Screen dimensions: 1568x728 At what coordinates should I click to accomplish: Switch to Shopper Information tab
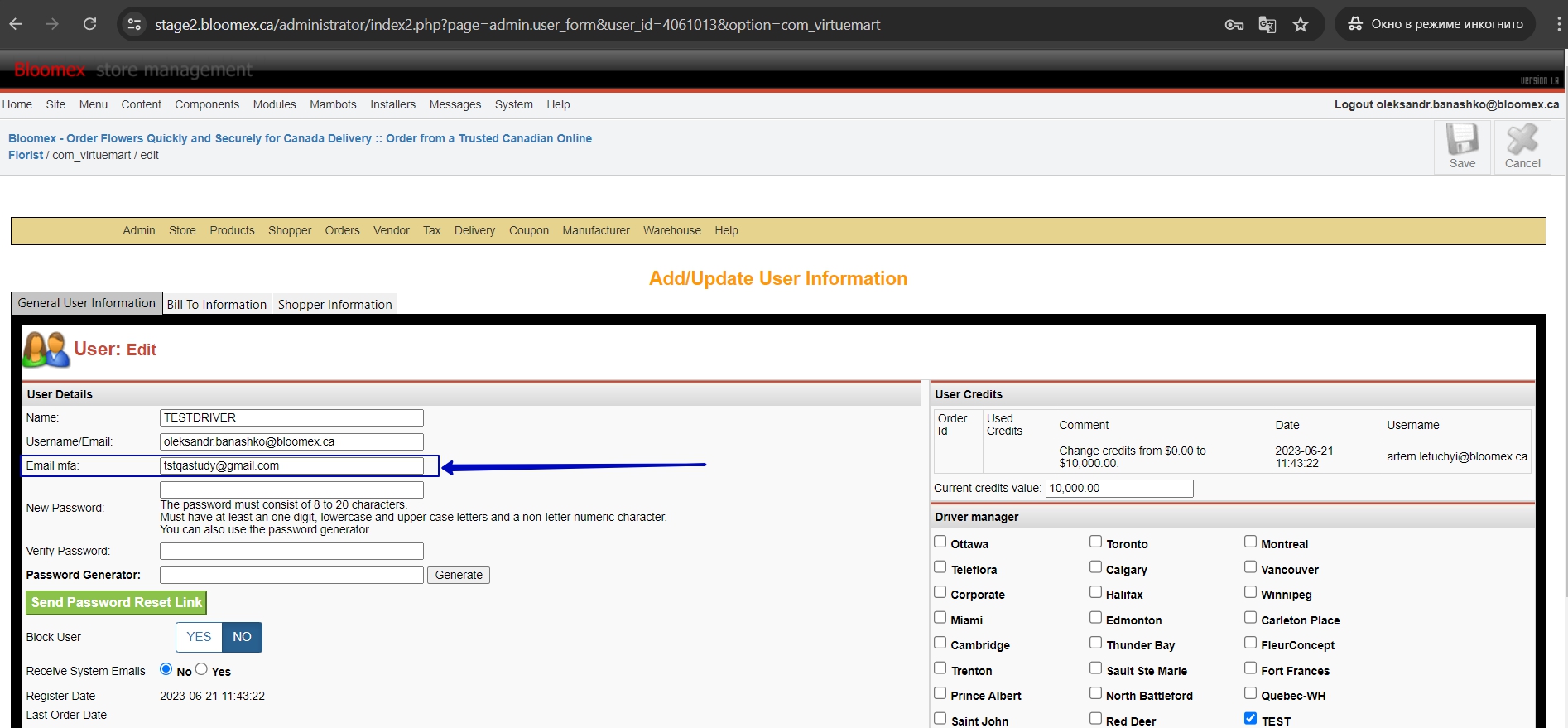coord(334,305)
